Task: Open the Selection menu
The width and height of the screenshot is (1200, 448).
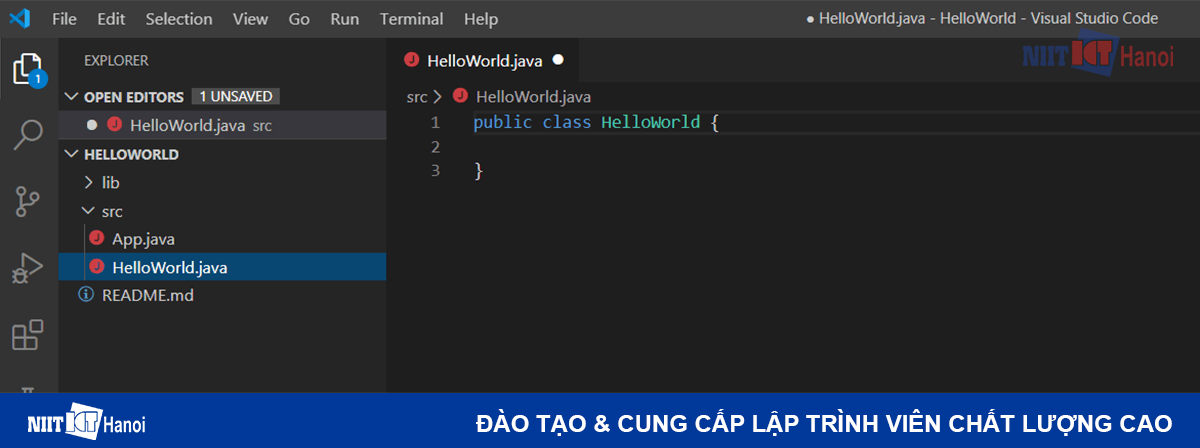Action: click(179, 19)
